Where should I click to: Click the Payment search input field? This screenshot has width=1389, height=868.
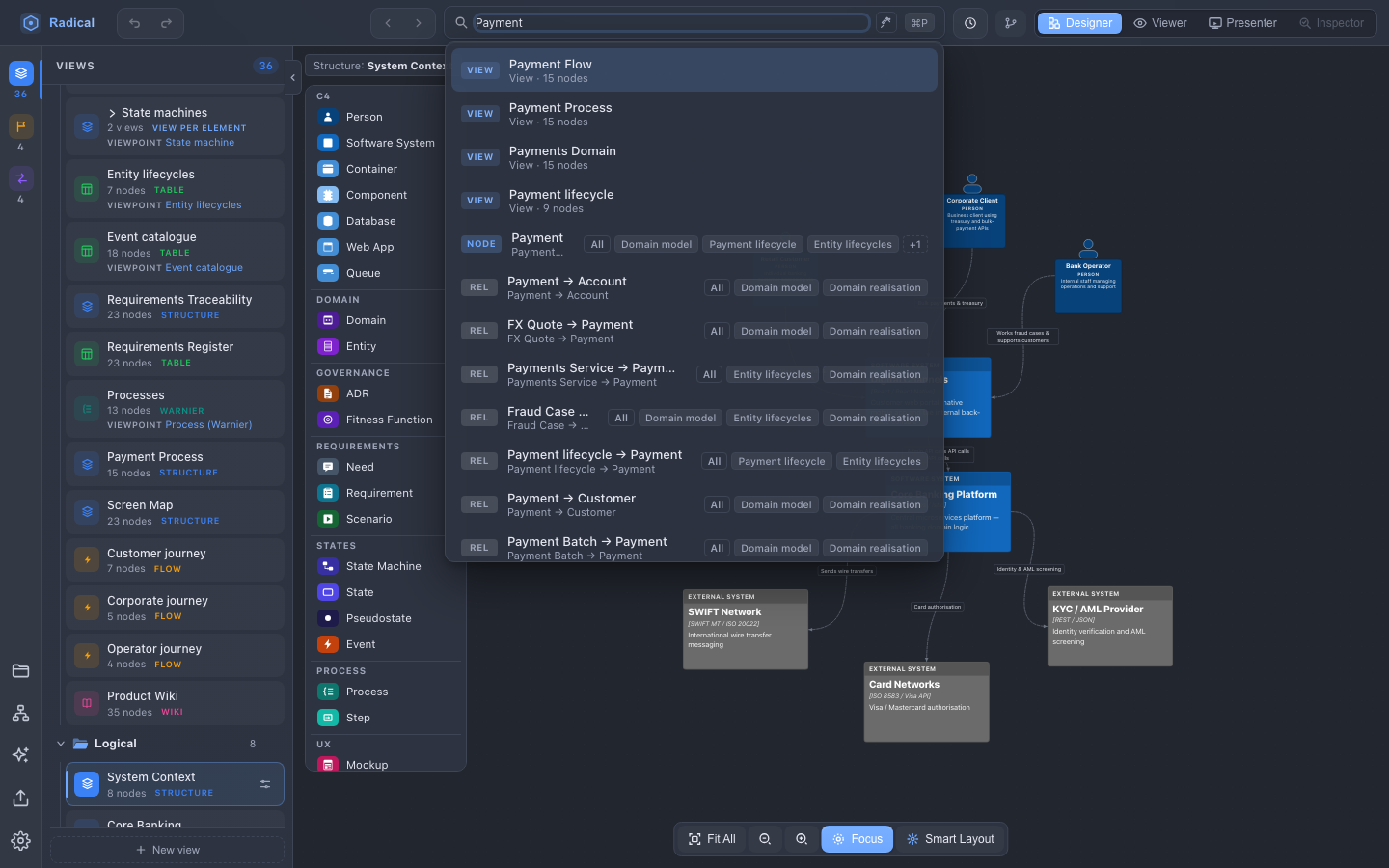[671, 23]
